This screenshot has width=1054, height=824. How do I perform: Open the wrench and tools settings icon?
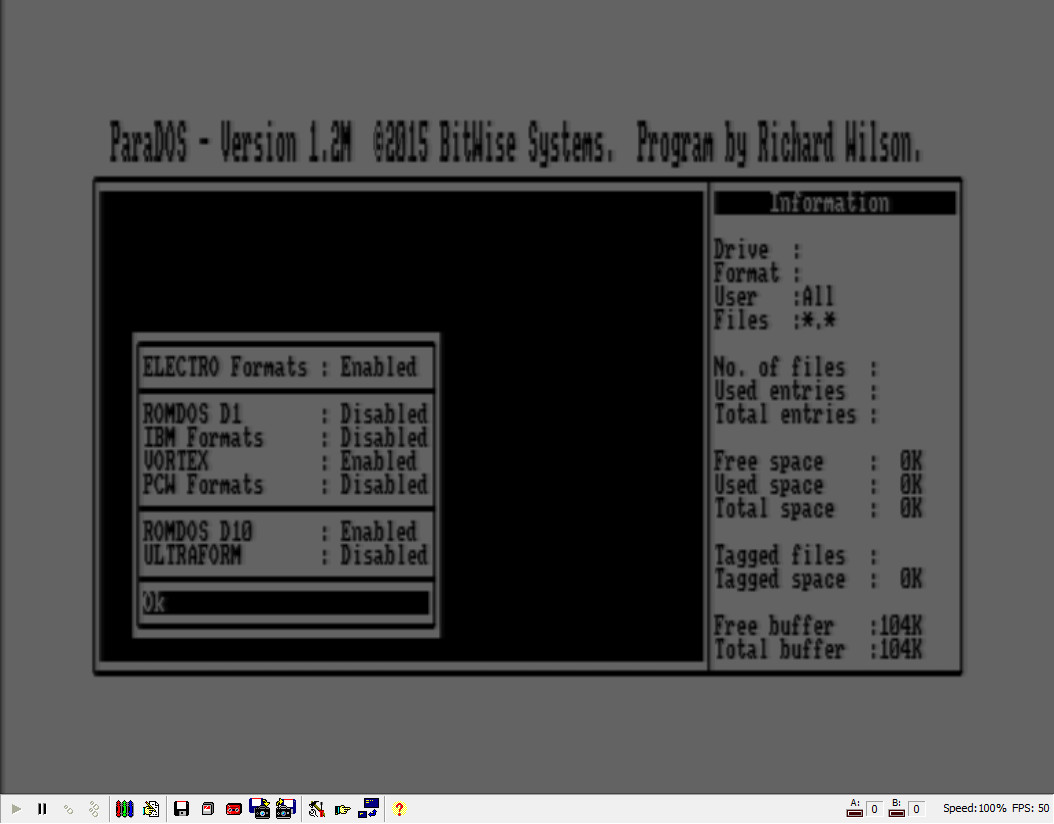317,809
